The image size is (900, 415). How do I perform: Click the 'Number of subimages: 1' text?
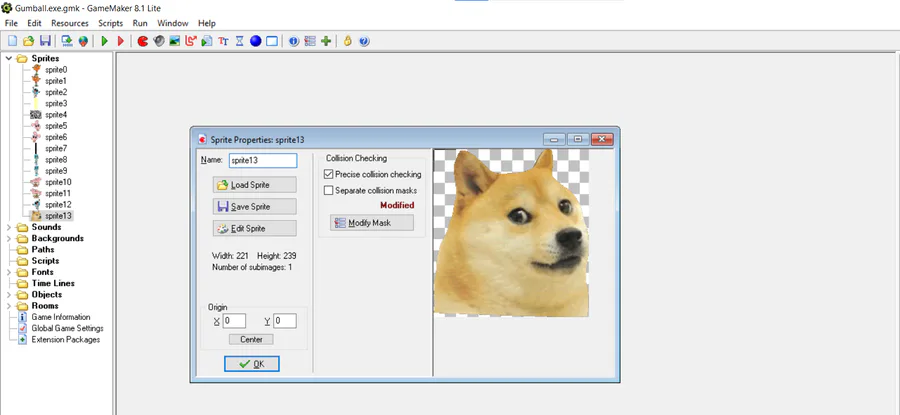[252, 267]
